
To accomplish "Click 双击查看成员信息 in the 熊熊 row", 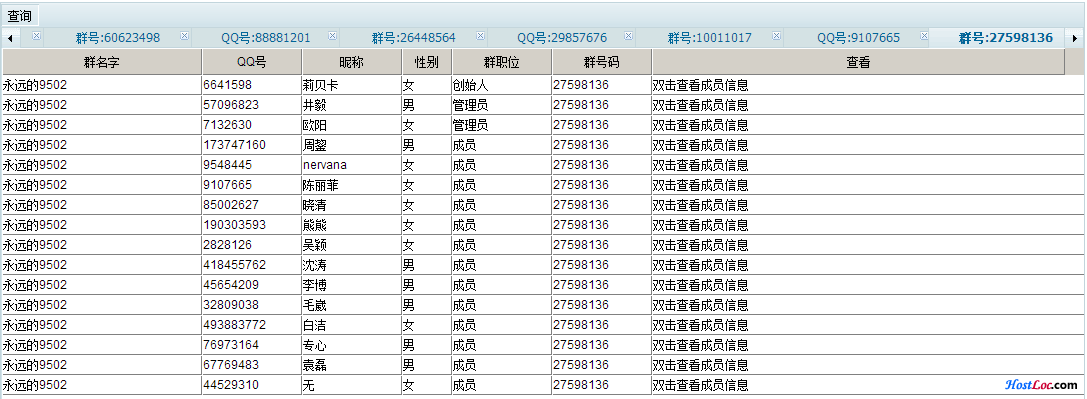I will [700, 225].
